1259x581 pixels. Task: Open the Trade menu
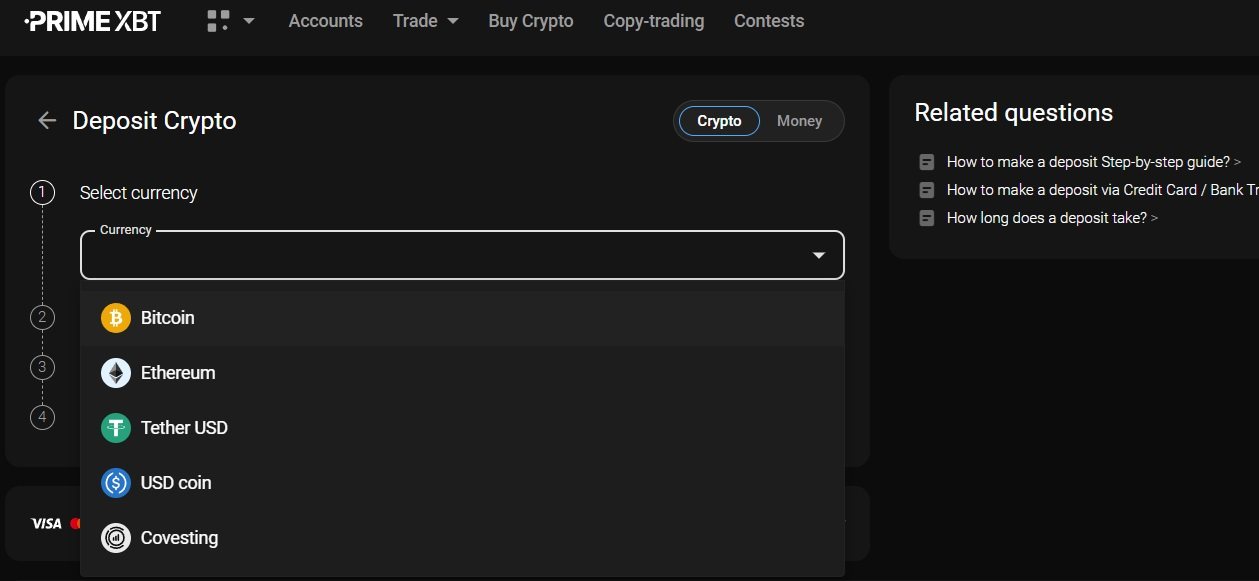pyautogui.click(x=415, y=21)
